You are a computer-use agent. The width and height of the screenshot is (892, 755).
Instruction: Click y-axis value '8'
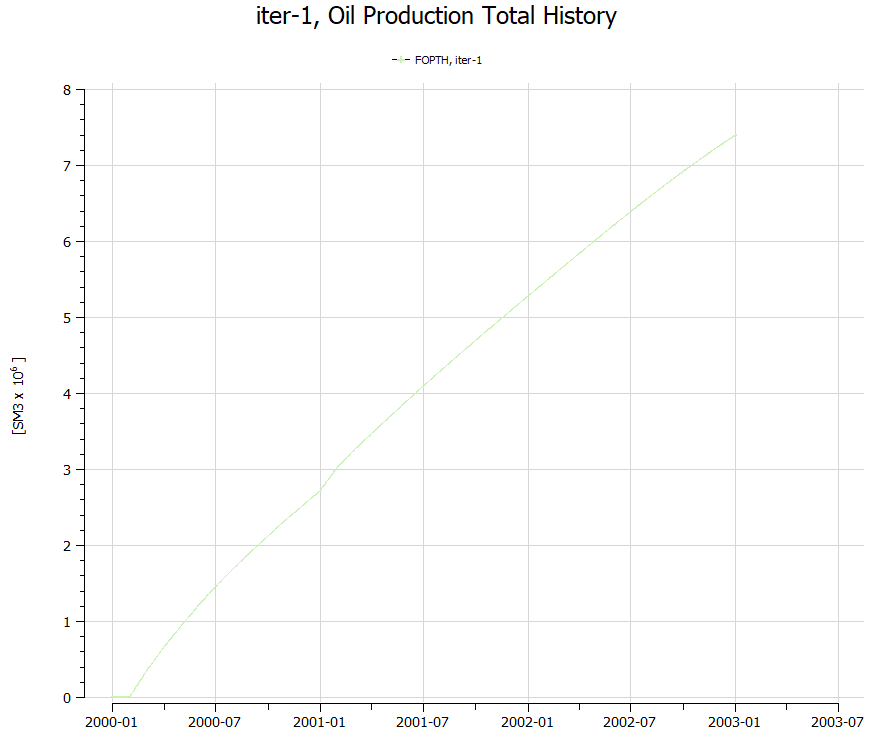pos(67,90)
